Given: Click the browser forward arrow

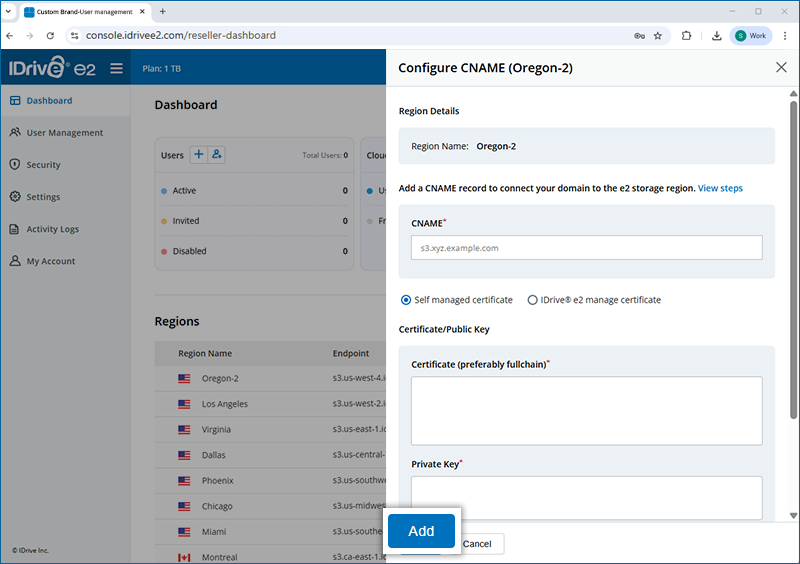Looking at the screenshot, I should [x=30, y=36].
